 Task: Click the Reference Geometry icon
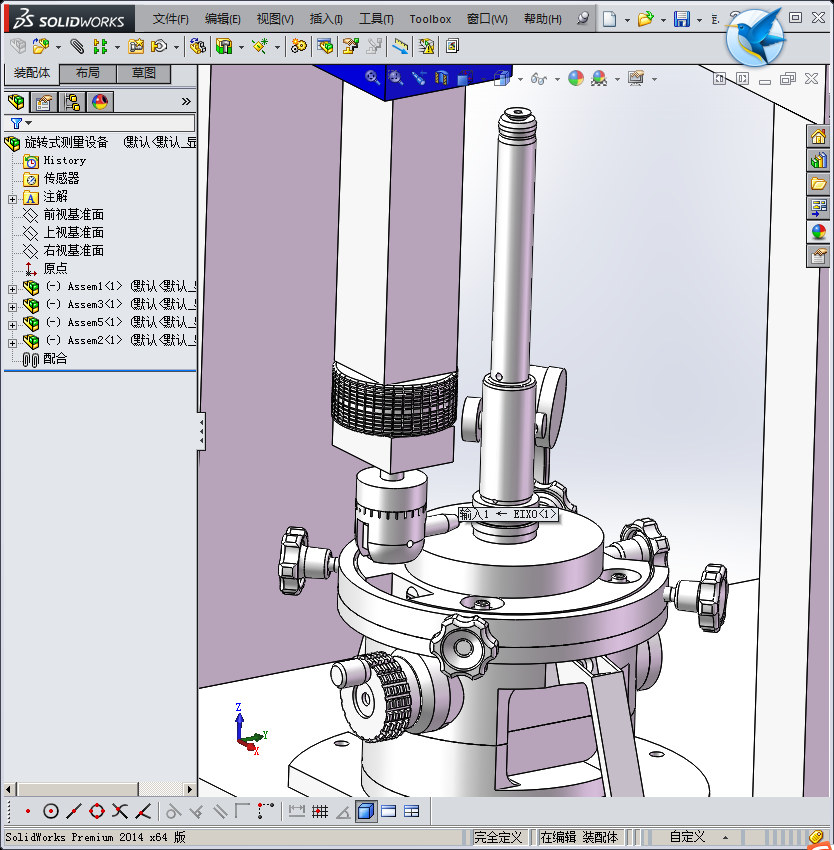(260, 46)
